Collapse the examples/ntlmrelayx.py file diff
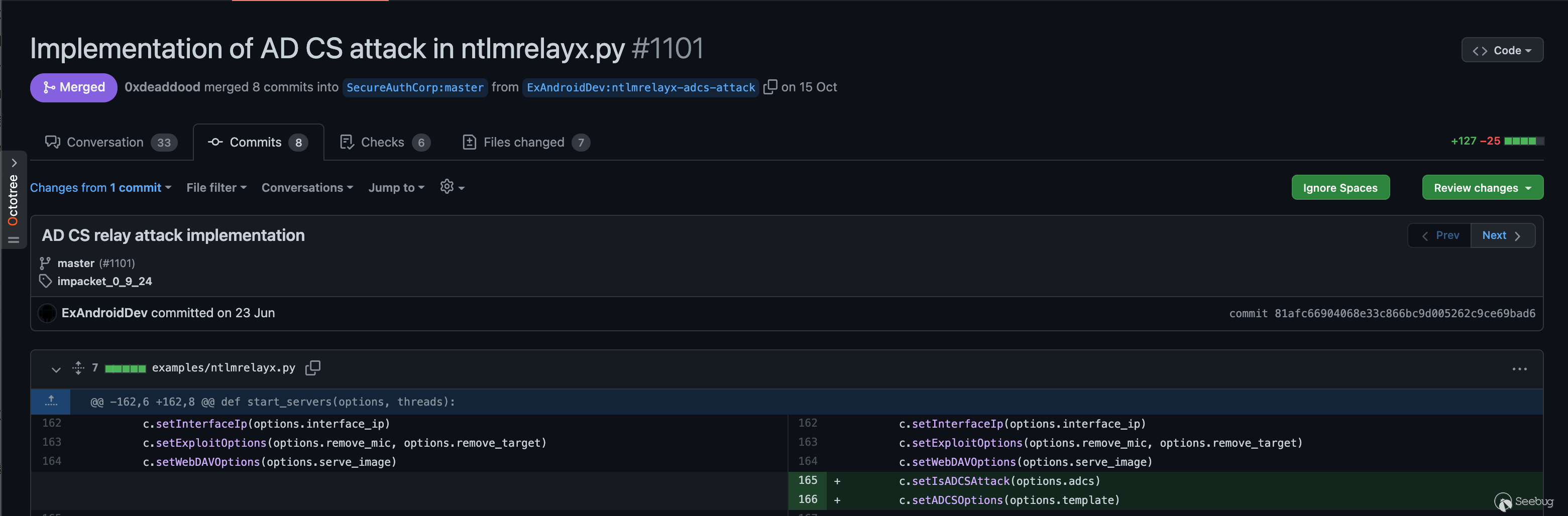 (56, 369)
